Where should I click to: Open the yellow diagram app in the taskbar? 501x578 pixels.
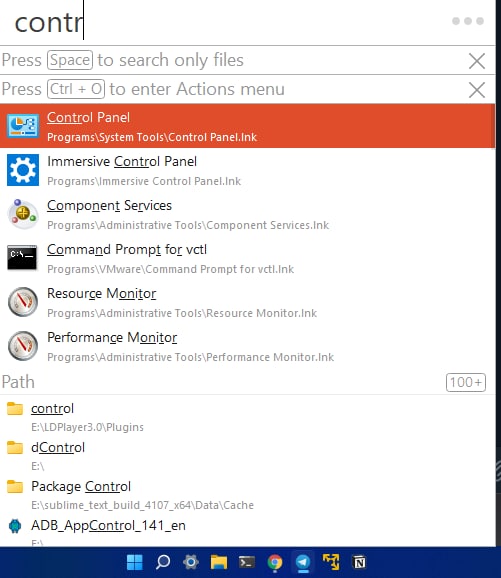[331, 562]
